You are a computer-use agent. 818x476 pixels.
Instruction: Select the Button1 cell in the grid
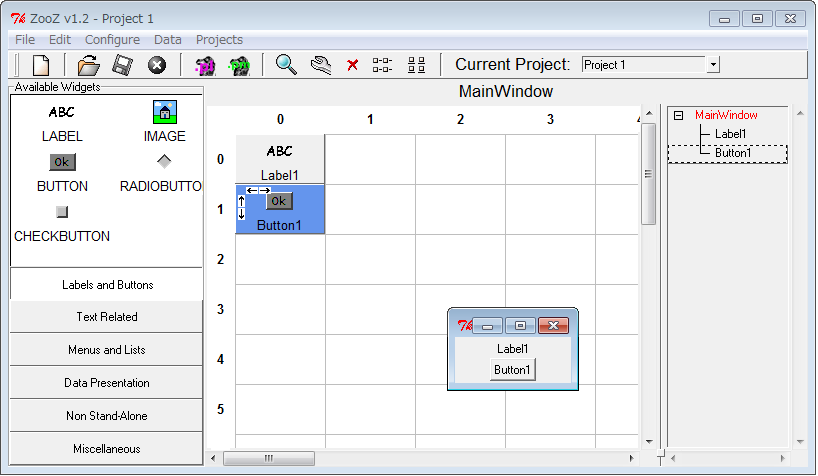(x=280, y=209)
